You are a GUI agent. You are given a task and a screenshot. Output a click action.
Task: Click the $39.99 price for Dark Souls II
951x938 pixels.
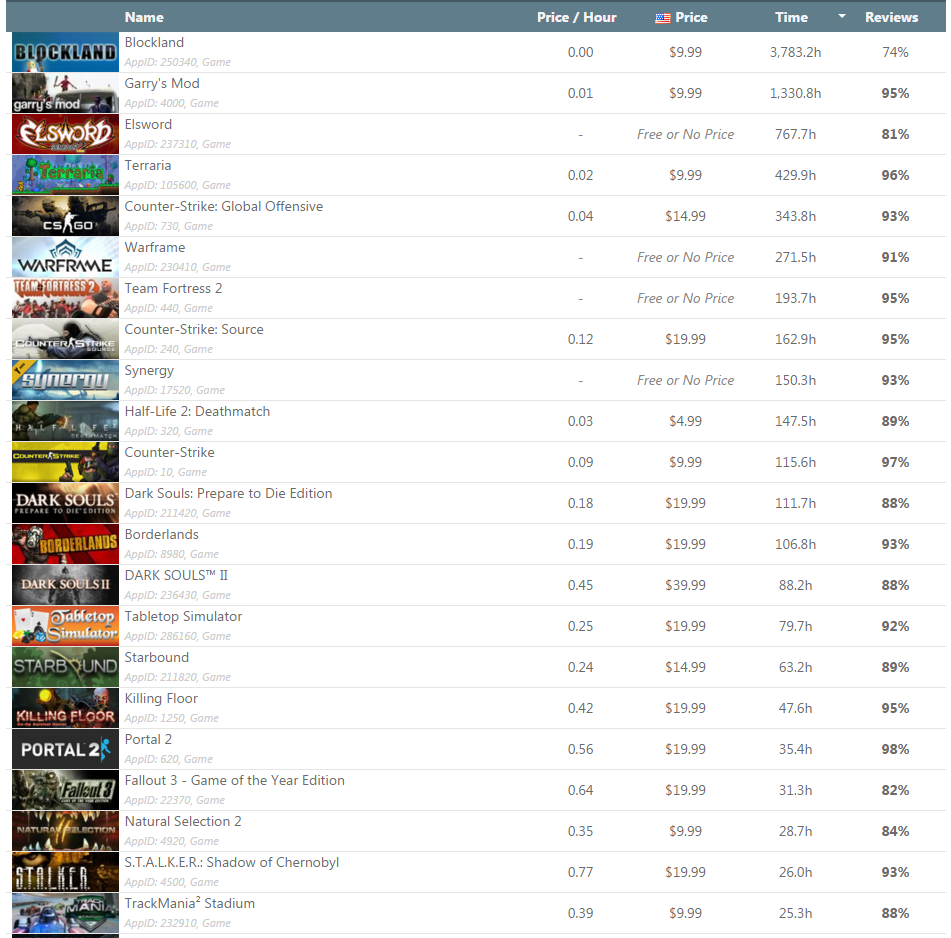(685, 586)
